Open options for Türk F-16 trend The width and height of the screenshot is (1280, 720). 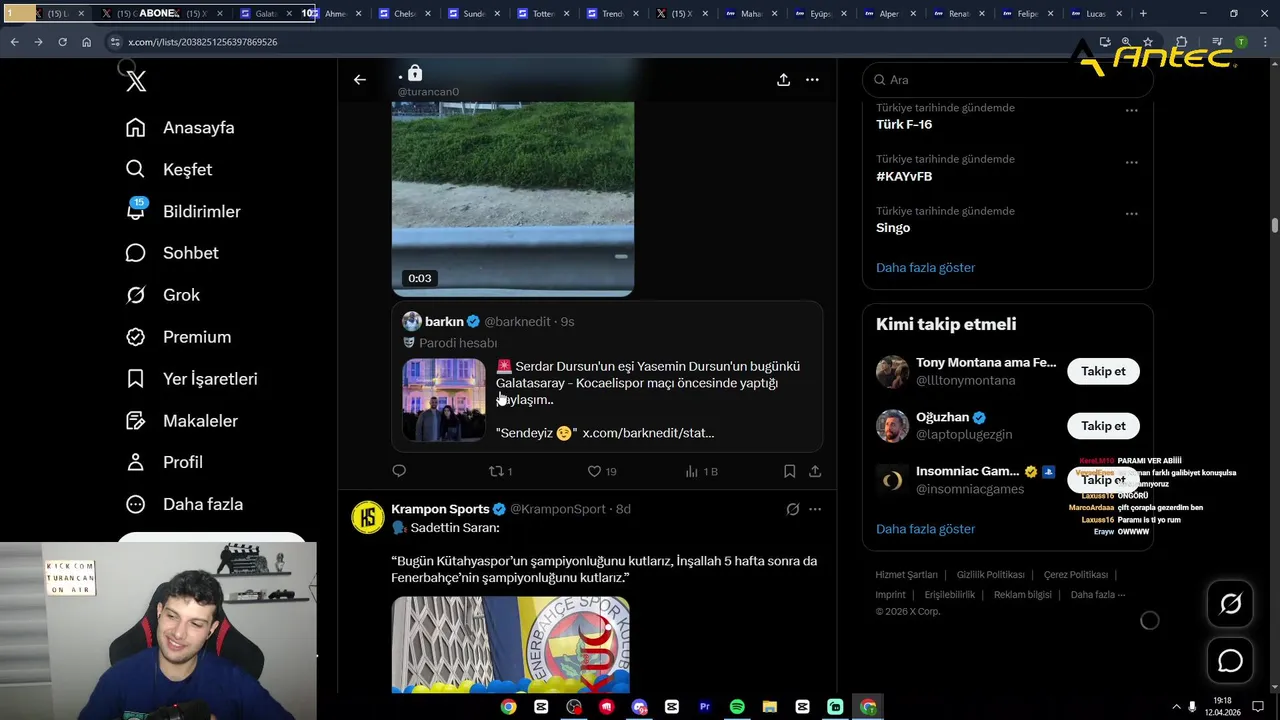[x=1131, y=110]
